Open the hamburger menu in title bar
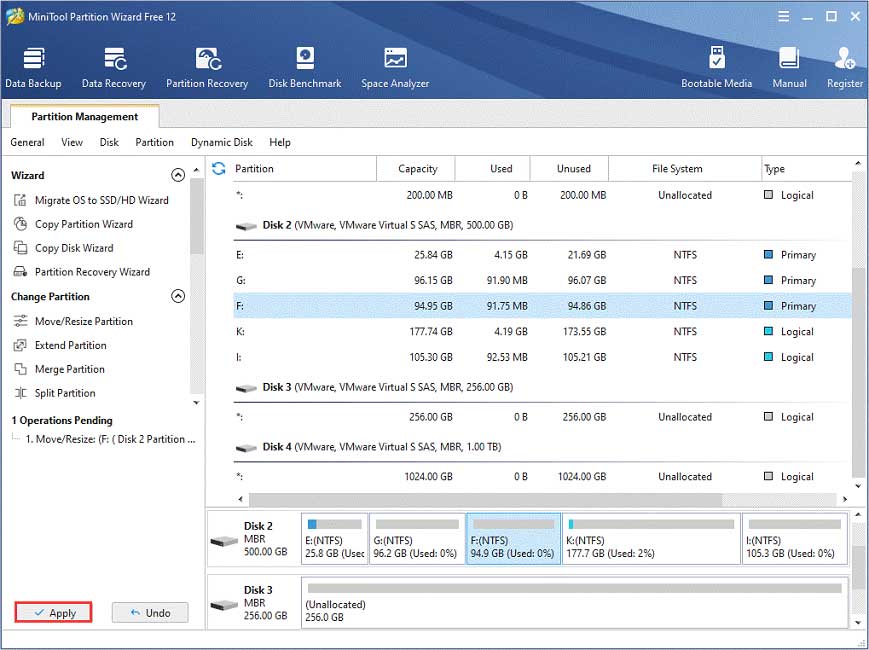 click(x=783, y=17)
